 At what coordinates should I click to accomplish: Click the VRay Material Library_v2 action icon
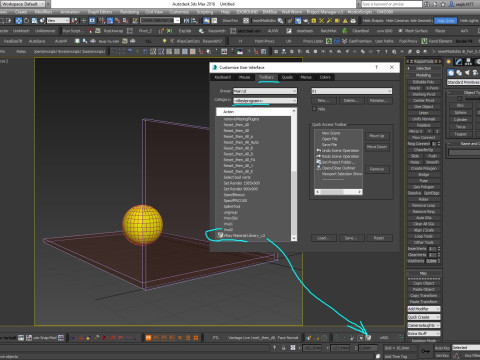click(220, 235)
